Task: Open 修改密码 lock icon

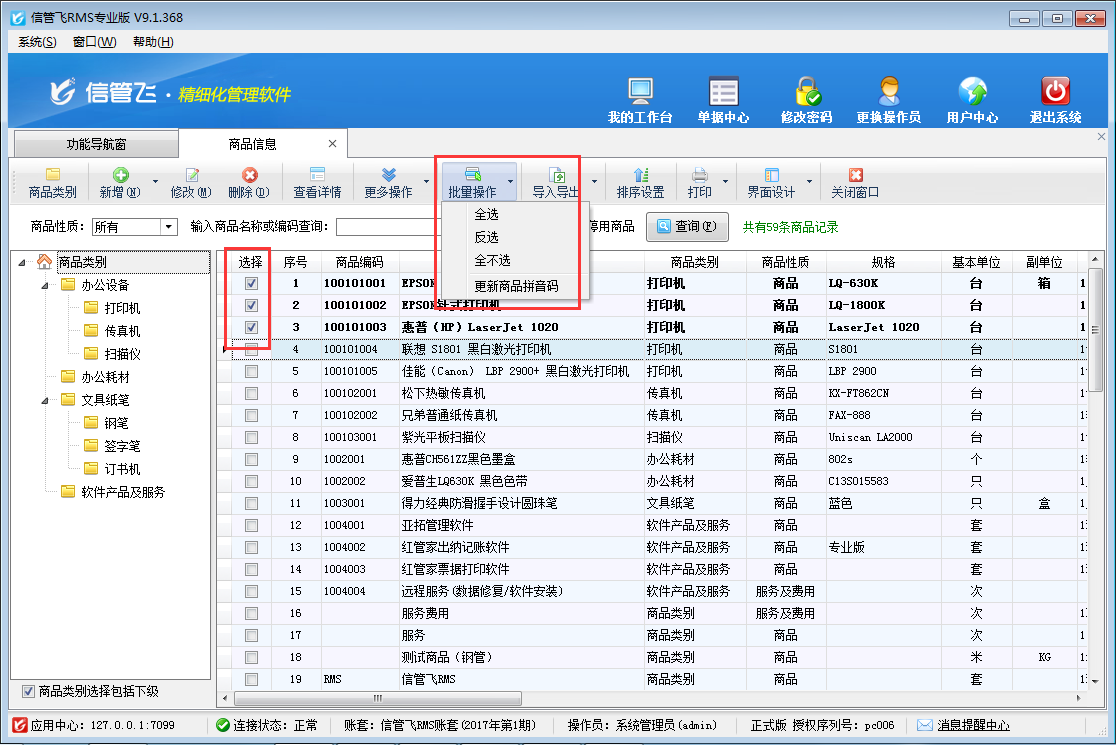Action: pyautogui.click(x=806, y=92)
